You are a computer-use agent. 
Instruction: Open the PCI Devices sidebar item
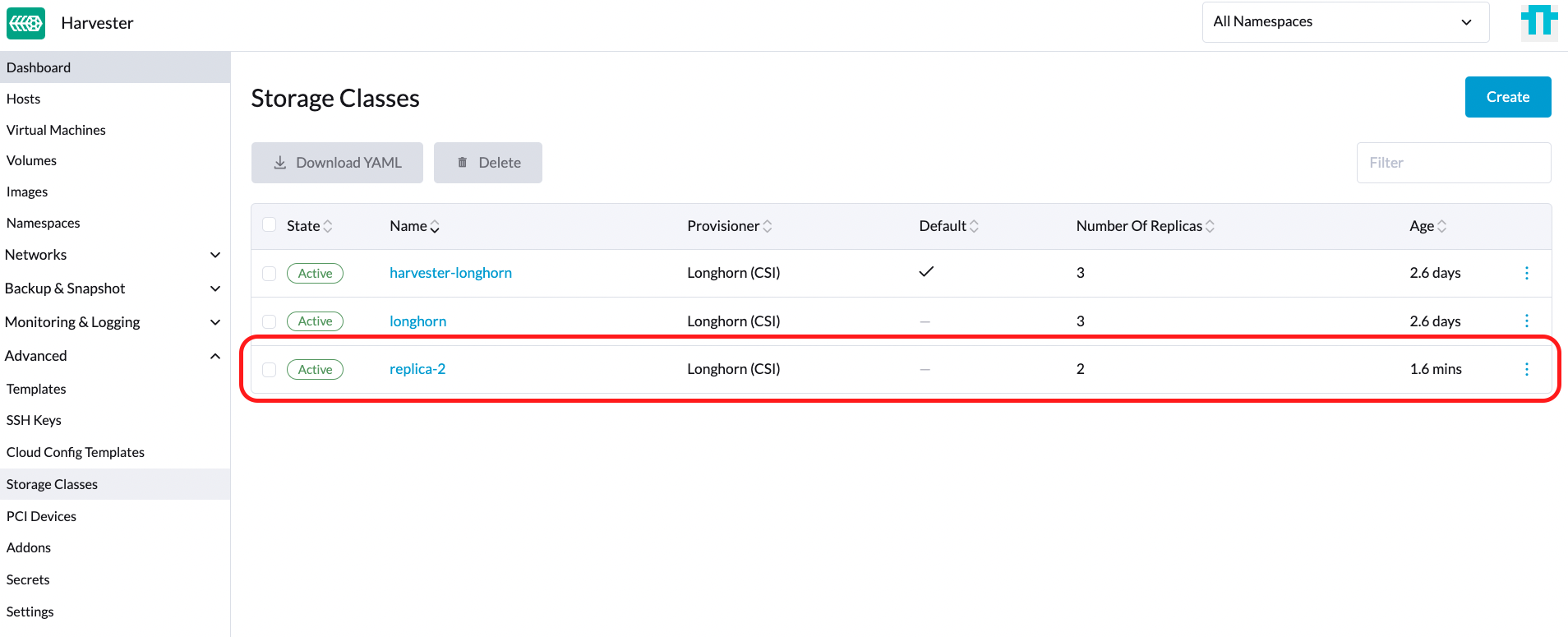(41, 516)
